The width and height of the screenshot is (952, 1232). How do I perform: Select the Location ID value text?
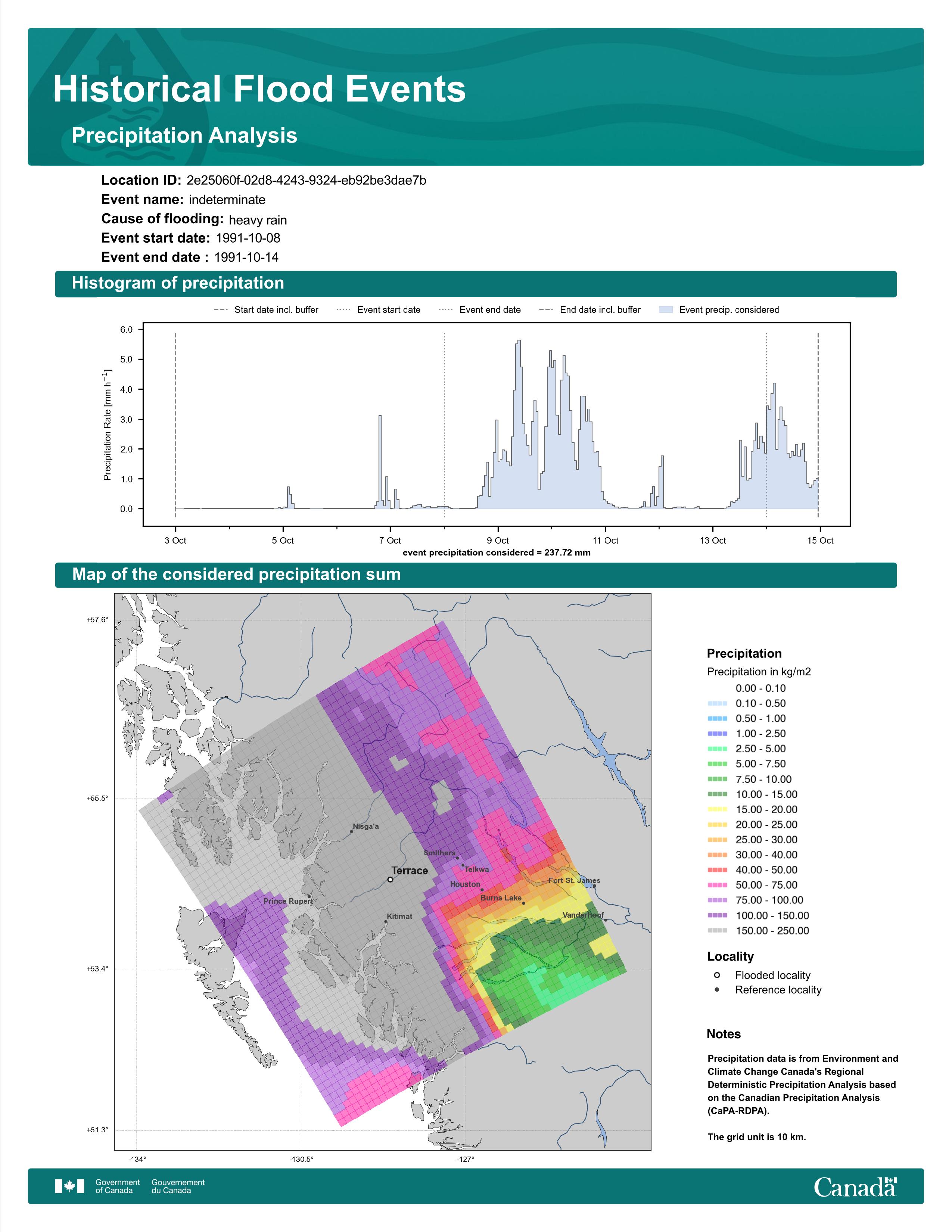tap(306, 181)
